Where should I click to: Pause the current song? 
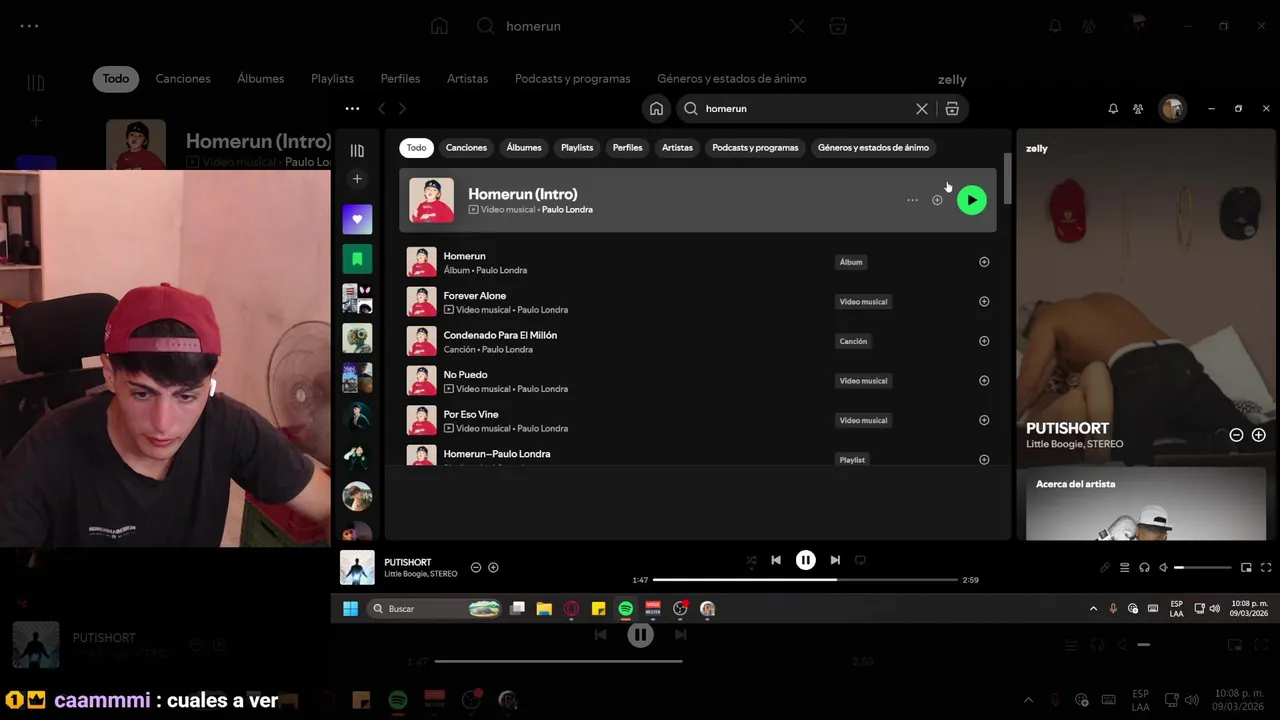coord(805,560)
